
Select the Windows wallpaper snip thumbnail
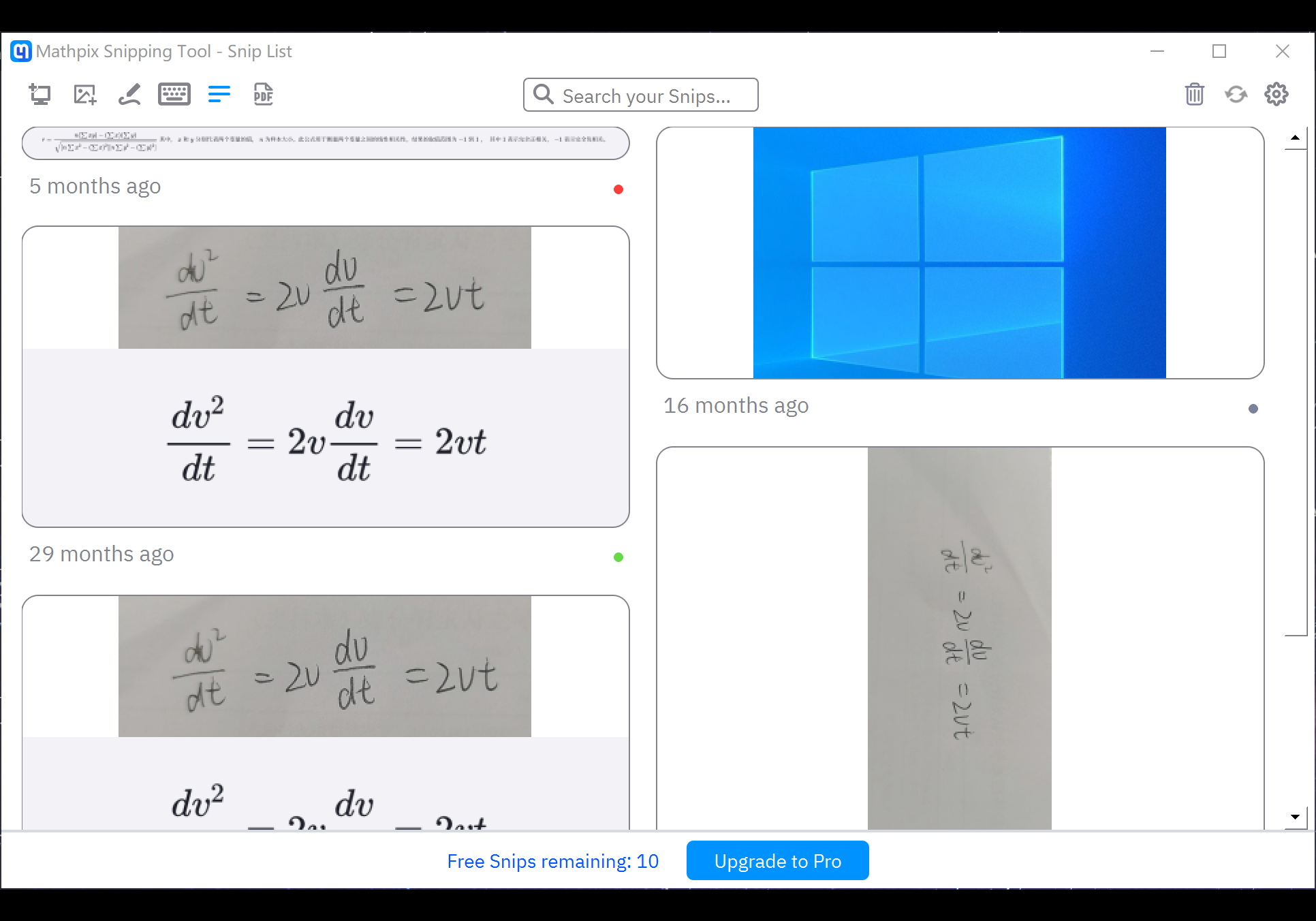(x=959, y=253)
